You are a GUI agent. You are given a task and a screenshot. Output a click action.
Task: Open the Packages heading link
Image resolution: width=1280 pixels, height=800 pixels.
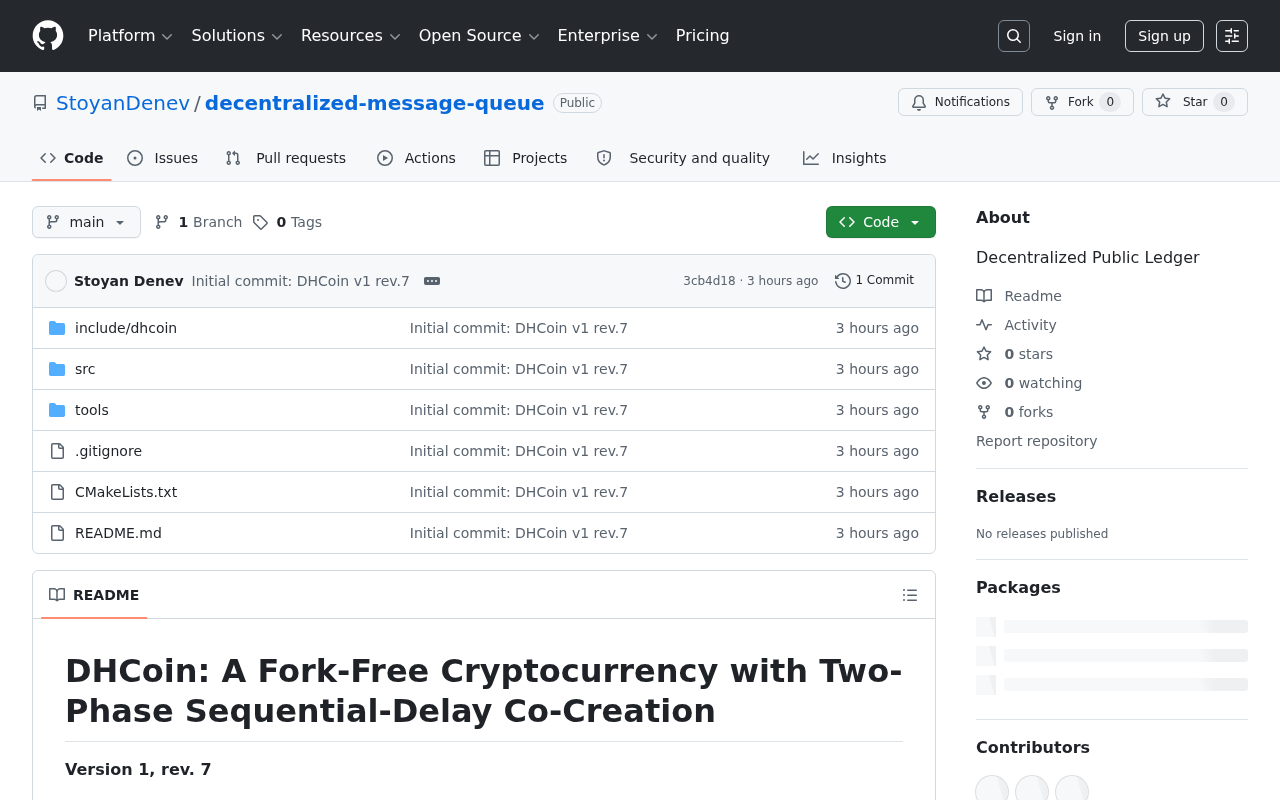click(x=1018, y=588)
